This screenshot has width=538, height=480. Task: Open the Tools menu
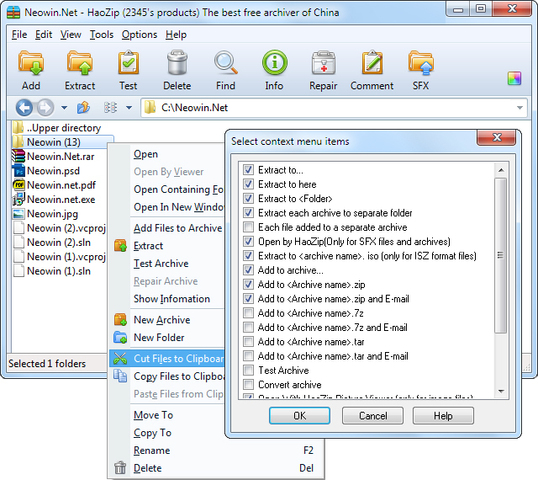[x=102, y=35]
